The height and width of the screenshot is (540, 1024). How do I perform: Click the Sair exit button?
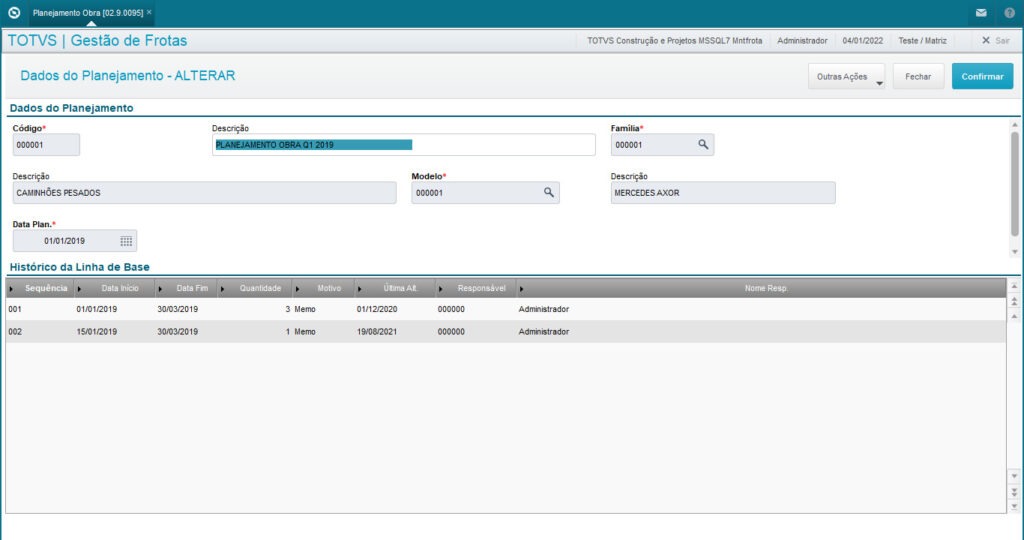click(x=995, y=40)
